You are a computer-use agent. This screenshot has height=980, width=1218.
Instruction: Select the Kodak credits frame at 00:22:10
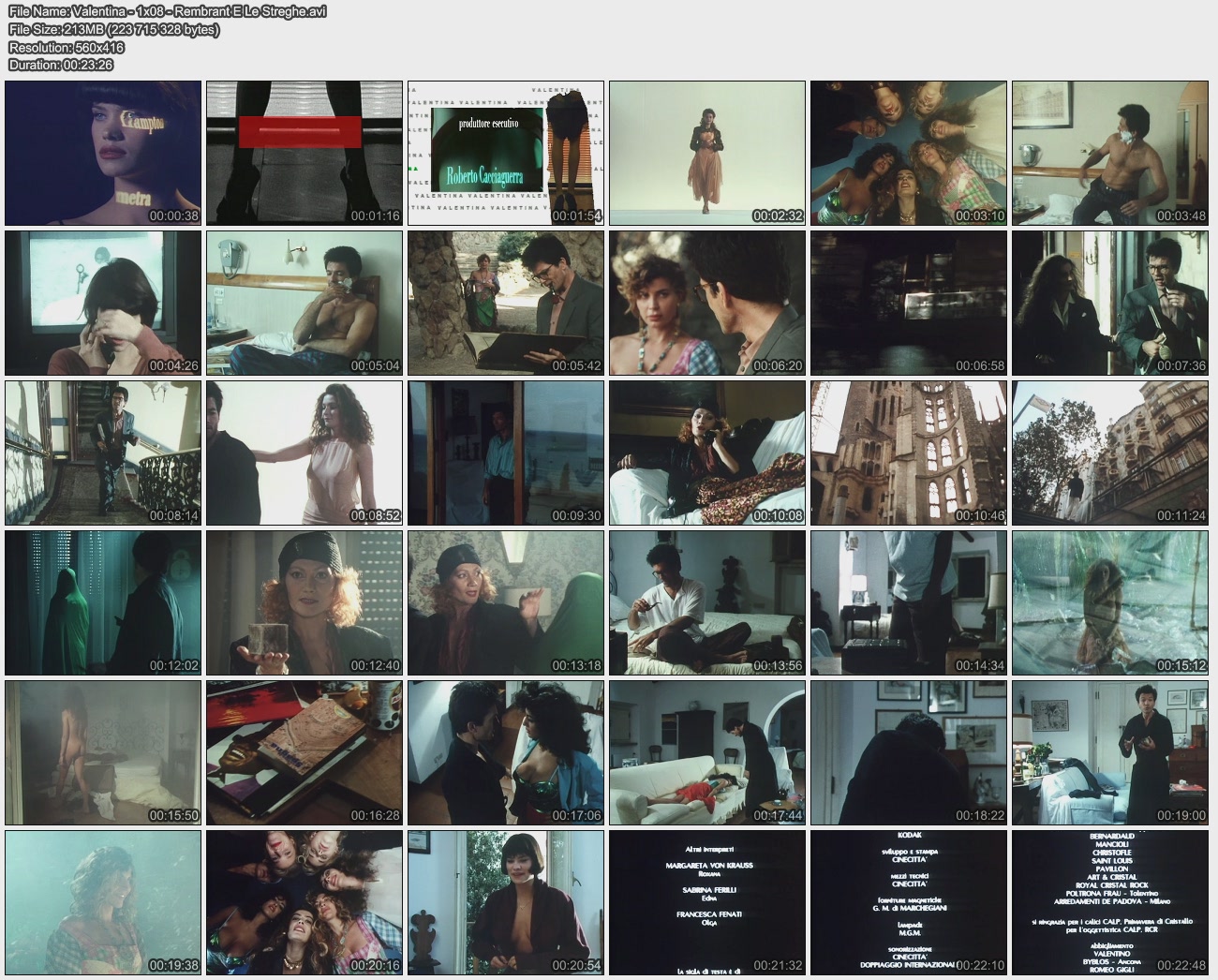[x=909, y=902]
